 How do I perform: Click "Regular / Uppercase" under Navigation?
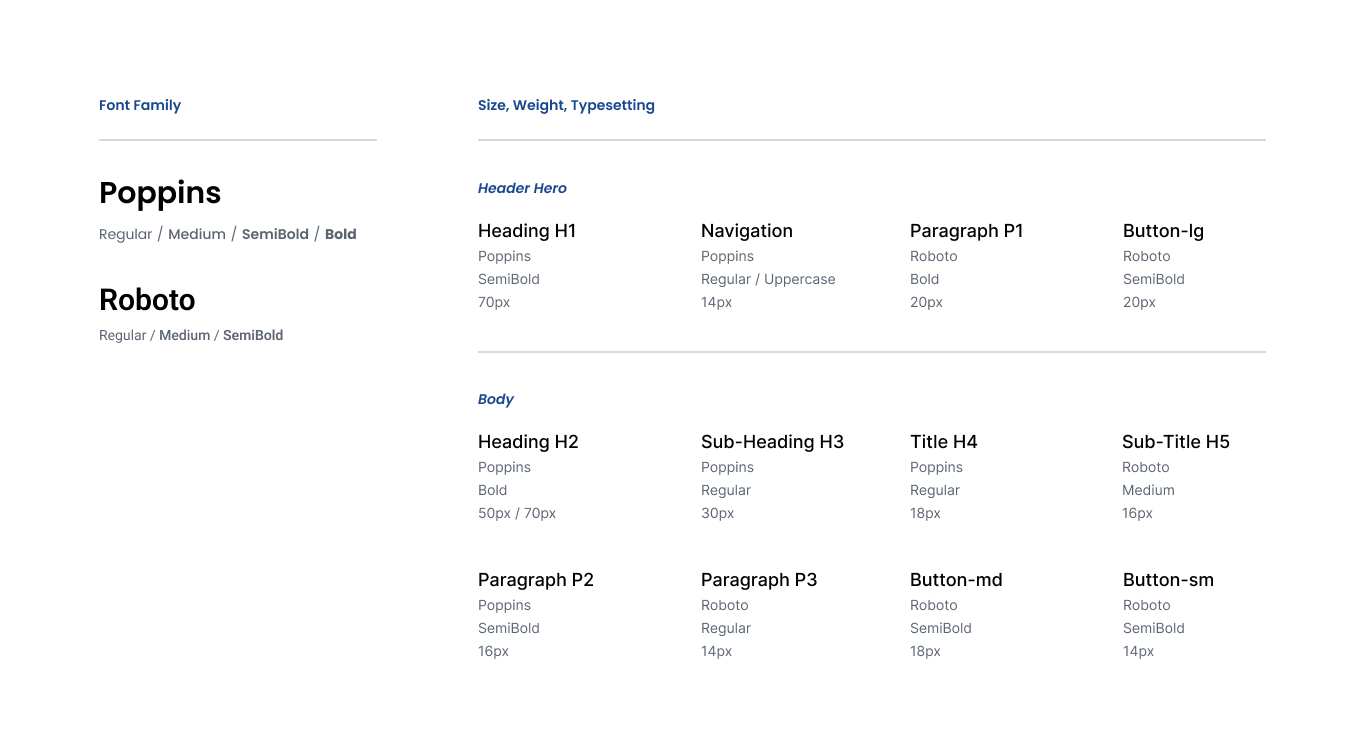[x=768, y=279]
